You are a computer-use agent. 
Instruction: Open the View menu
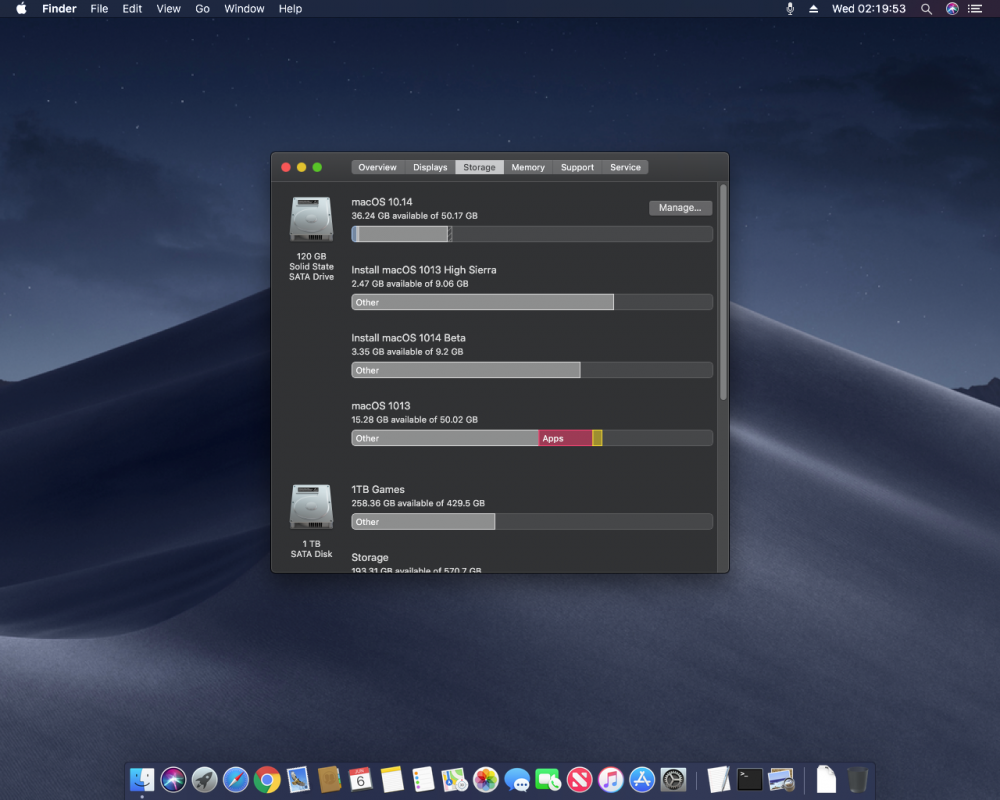click(x=168, y=9)
